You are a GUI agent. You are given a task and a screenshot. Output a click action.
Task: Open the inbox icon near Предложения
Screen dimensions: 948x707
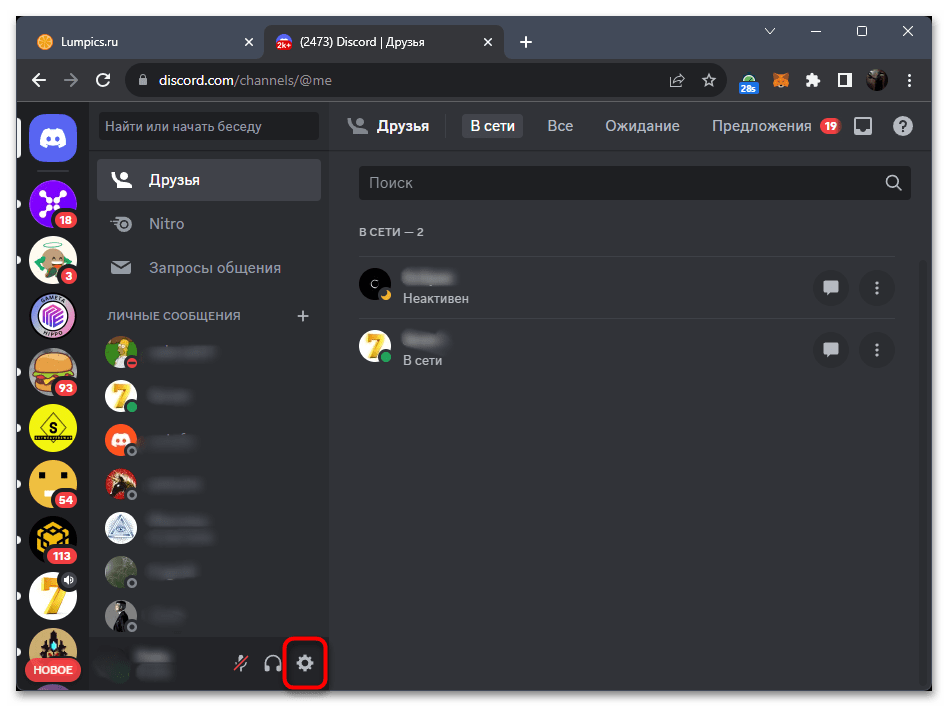[x=862, y=126]
